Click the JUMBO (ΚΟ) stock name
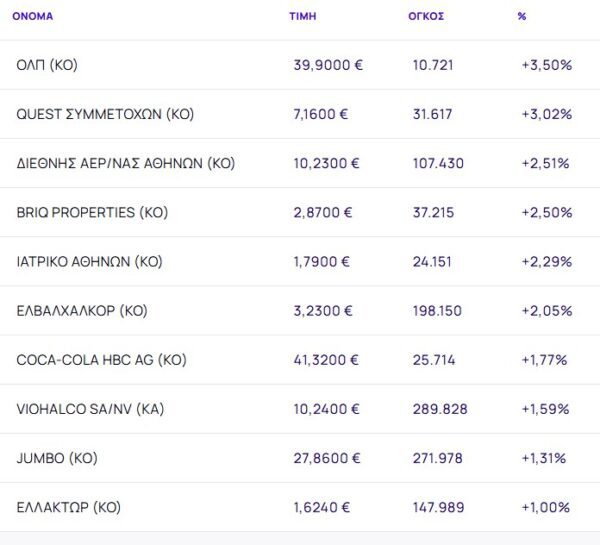This screenshot has width=600, height=545. point(57,458)
